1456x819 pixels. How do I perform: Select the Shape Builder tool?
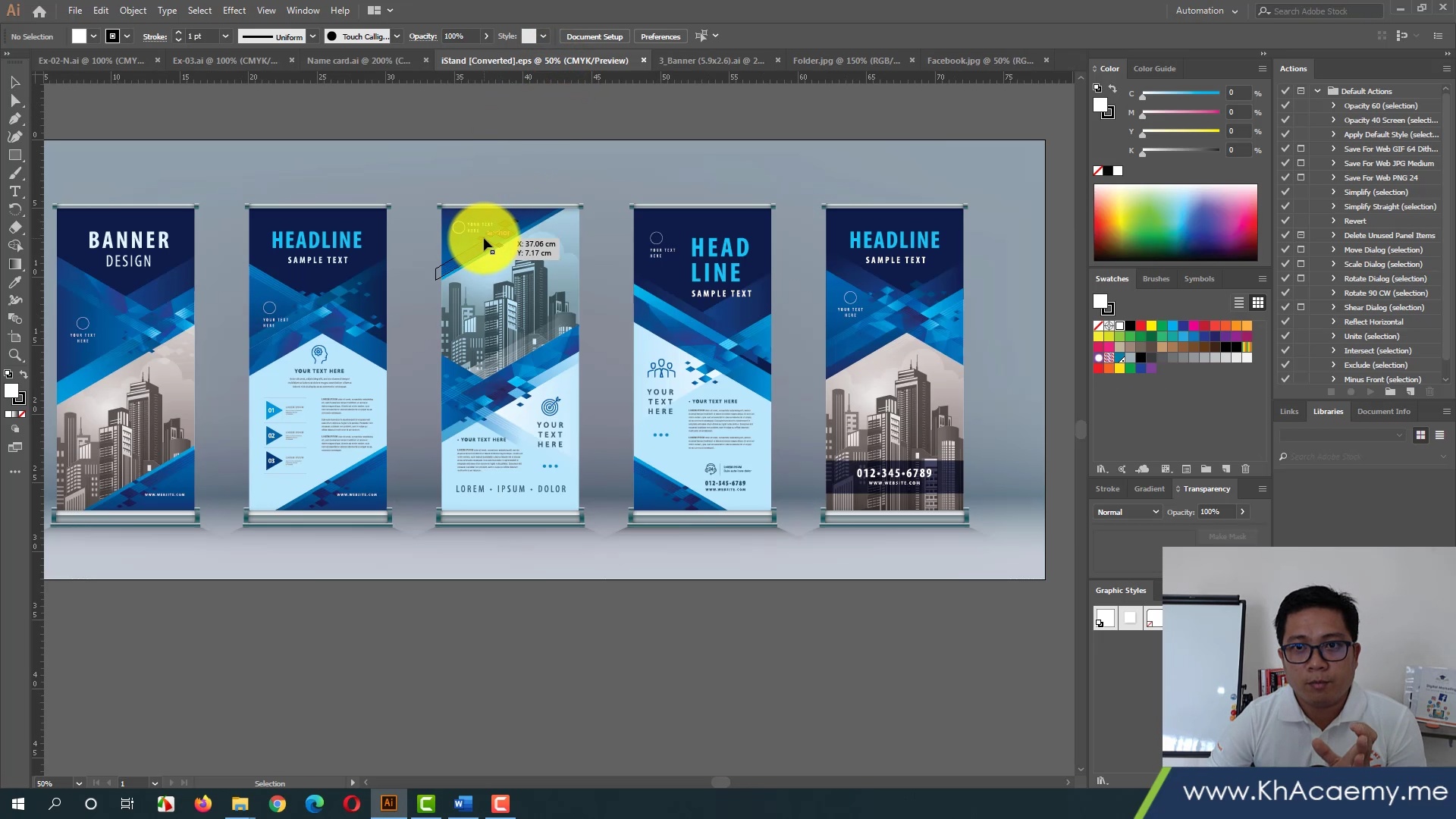15,246
